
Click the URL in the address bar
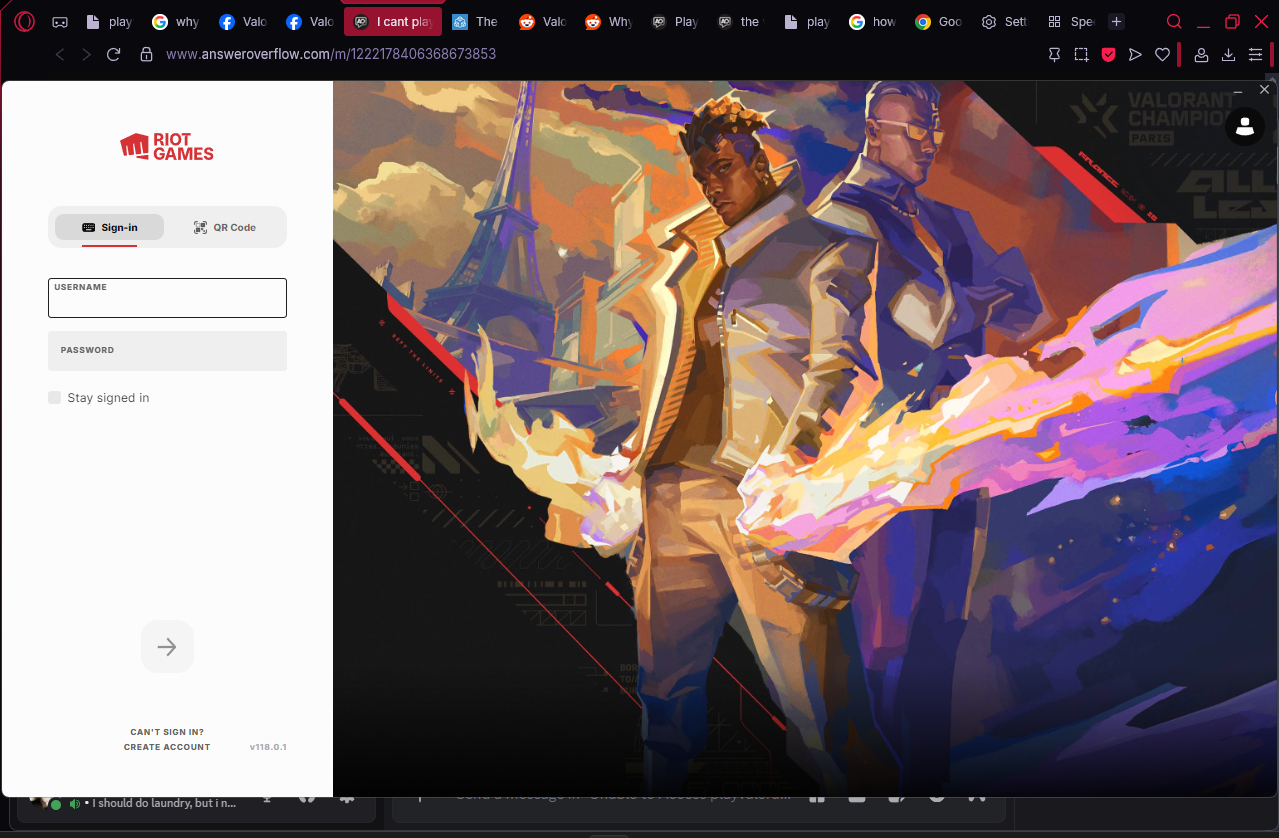pyautogui.click(x=331, y=54)
